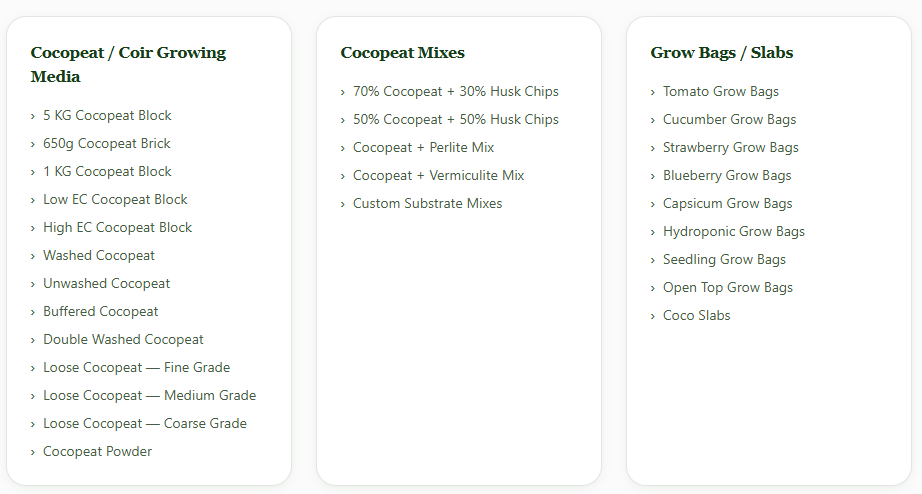Open Loose Cocopeat — Coarse Grade

coord(145,423)
